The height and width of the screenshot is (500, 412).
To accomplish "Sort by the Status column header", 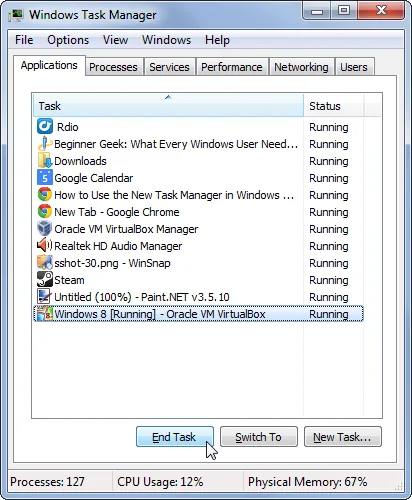I will (x=333, y=106).
